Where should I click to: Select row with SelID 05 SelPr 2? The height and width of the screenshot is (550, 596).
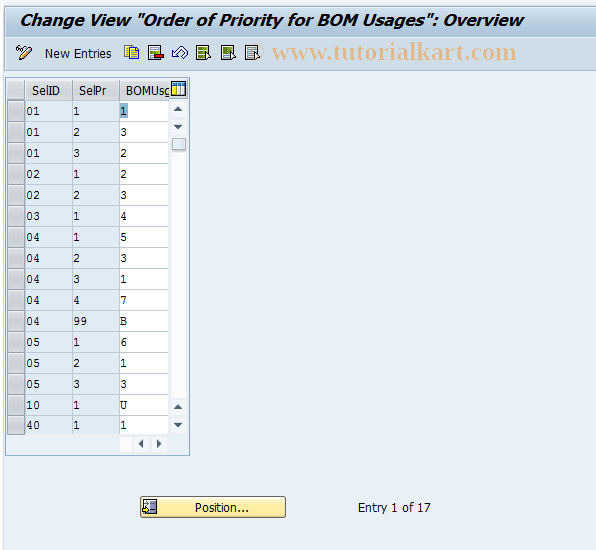coord(16,363)
